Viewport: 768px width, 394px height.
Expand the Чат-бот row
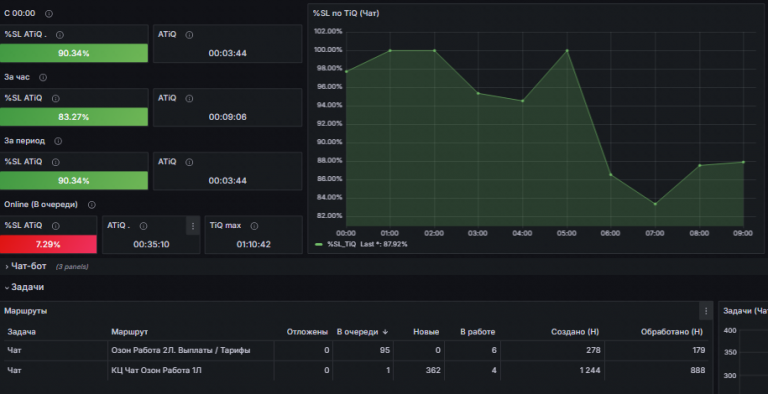[x=7, y=267]
